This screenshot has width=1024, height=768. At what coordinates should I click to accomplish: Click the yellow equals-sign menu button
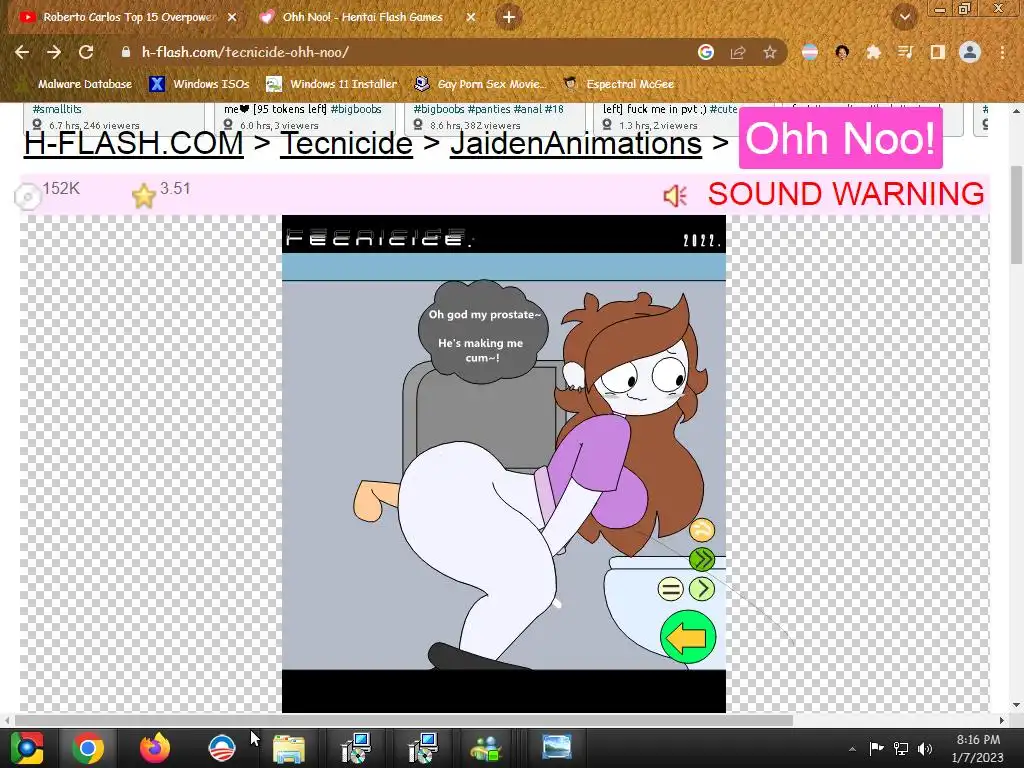coord(670,589)
